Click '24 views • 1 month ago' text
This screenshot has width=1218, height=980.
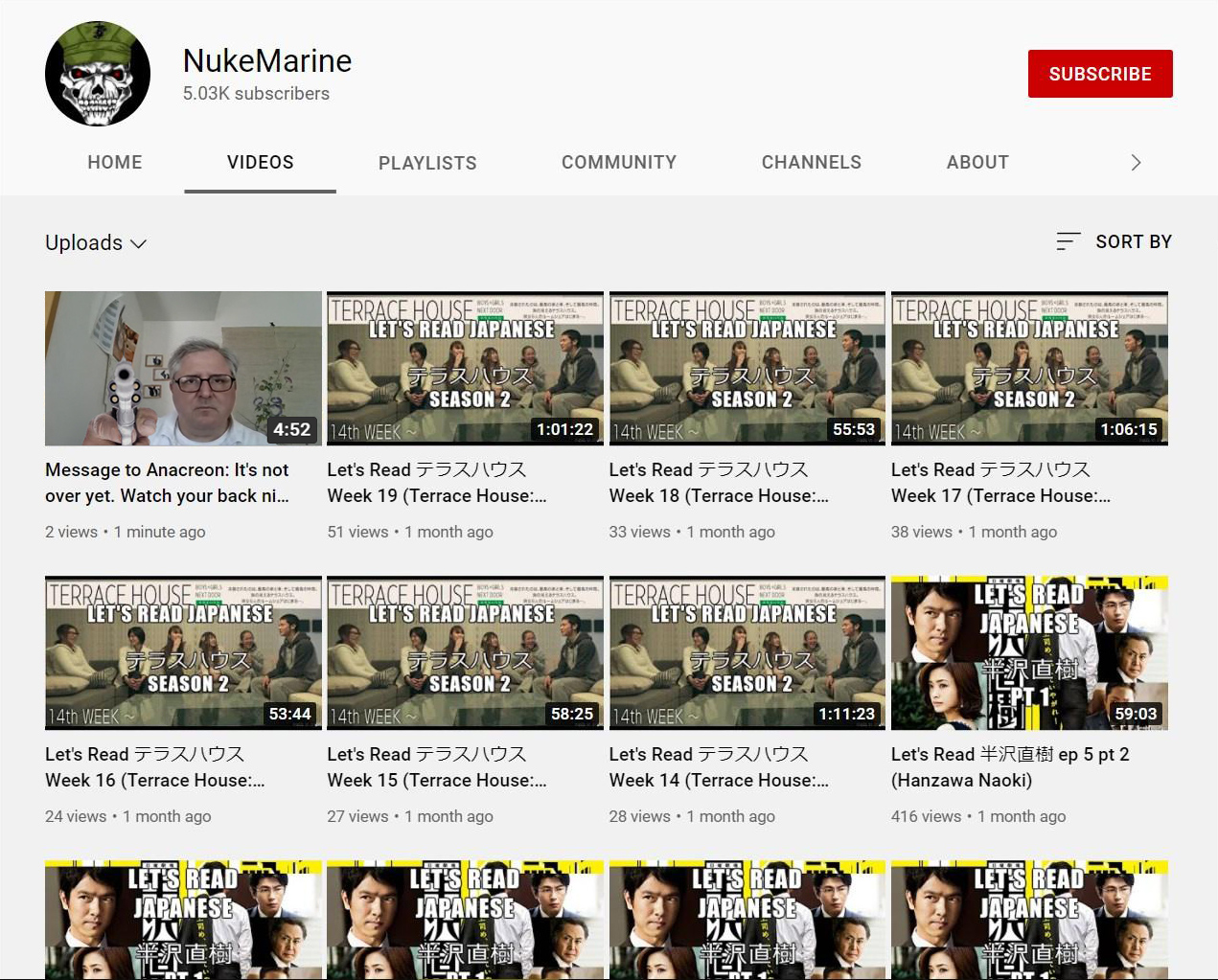click(x=128, y=816)
